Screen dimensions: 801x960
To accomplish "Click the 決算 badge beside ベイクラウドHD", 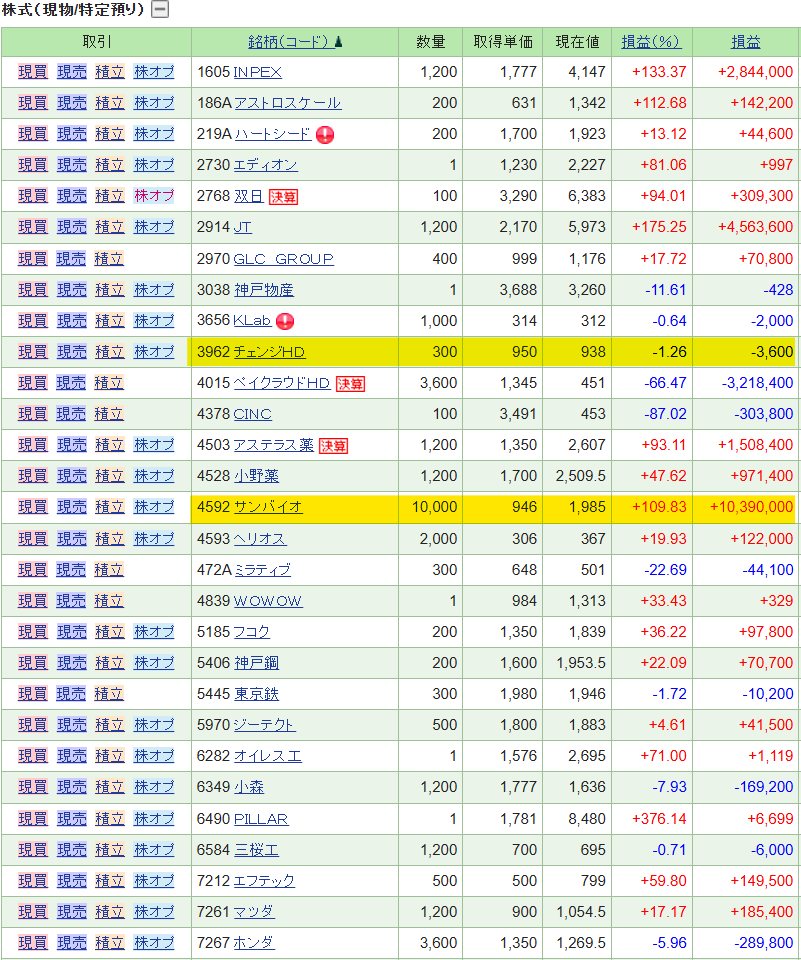I will (350, 383).
